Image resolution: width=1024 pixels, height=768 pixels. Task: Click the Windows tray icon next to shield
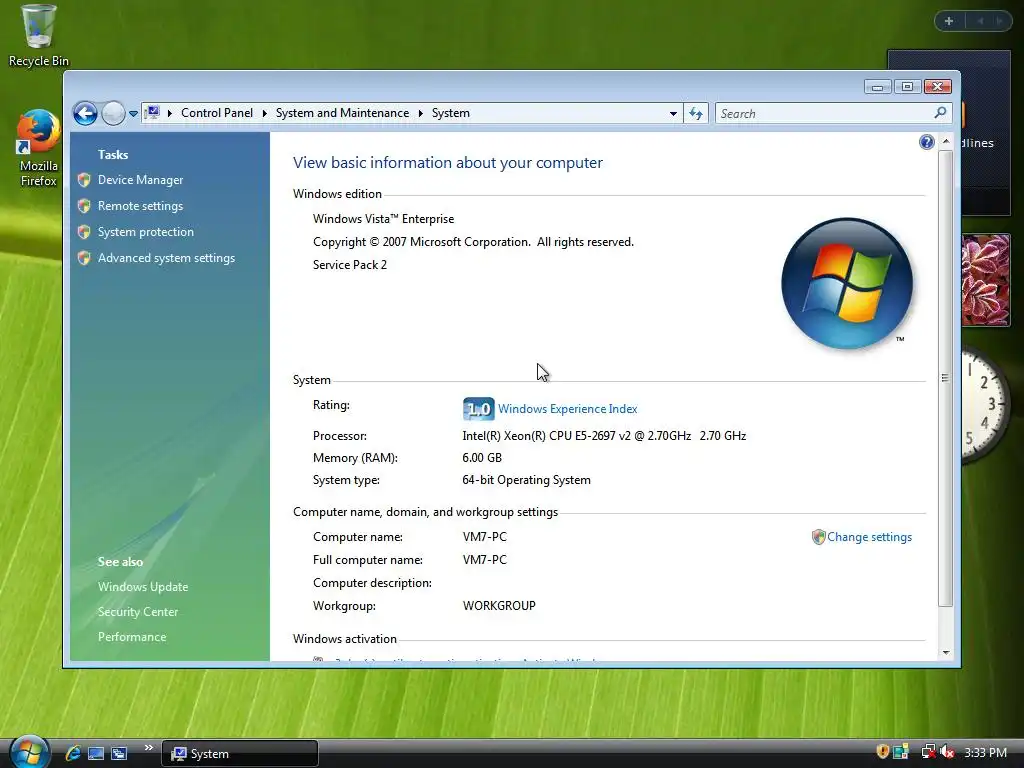click(x=901, y=752)
